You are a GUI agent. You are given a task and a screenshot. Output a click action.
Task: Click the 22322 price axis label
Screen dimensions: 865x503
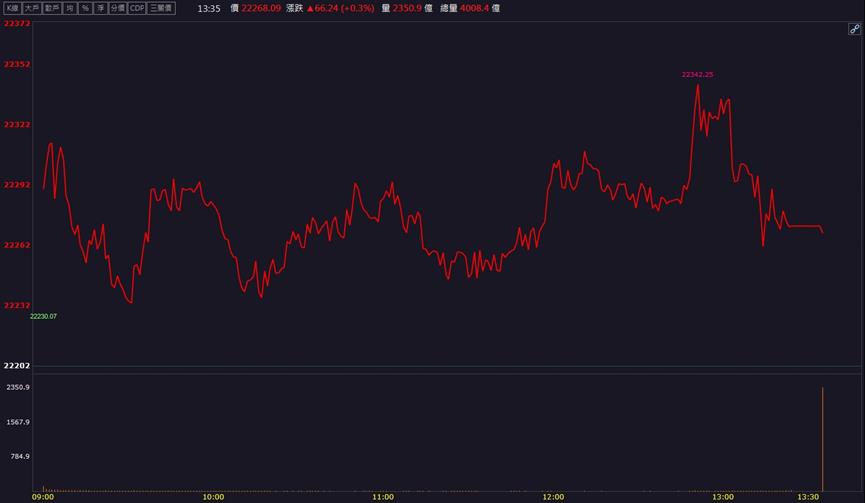[x=17, y=124]
